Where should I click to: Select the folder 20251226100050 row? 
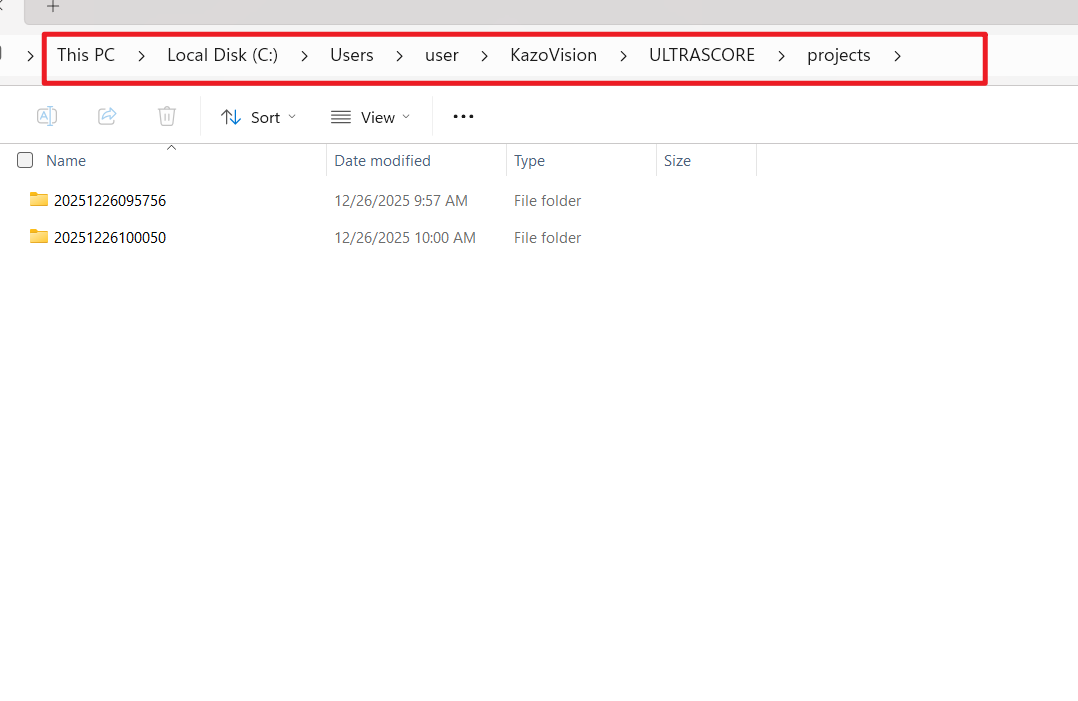point(110,237)
